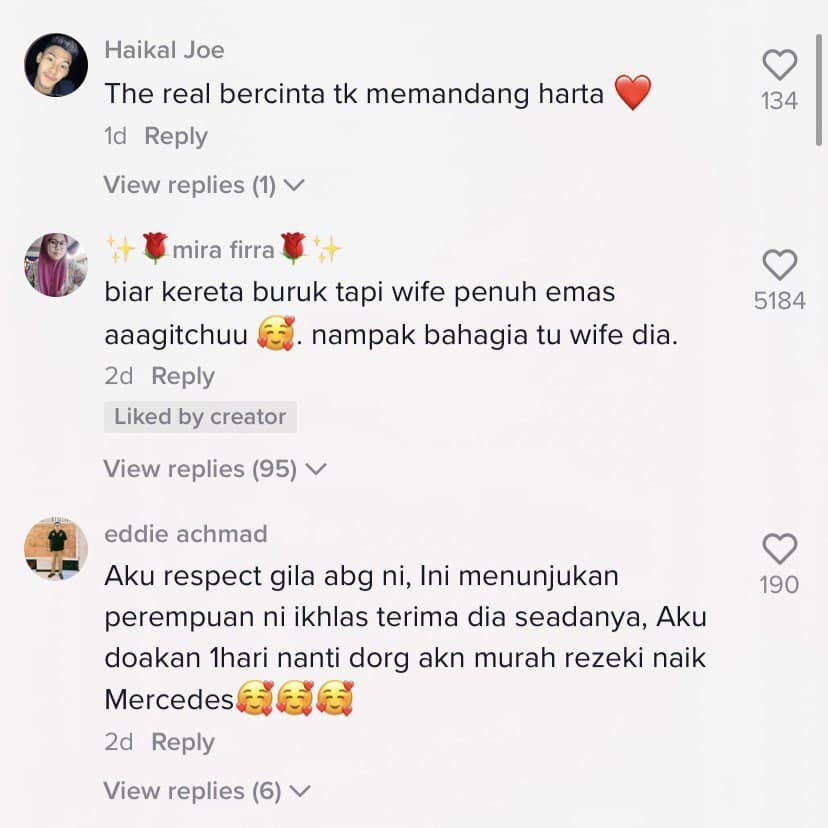Reply to mira firra's comment
The width and height of the screenshot is (828, 828).
click(183, 376)
